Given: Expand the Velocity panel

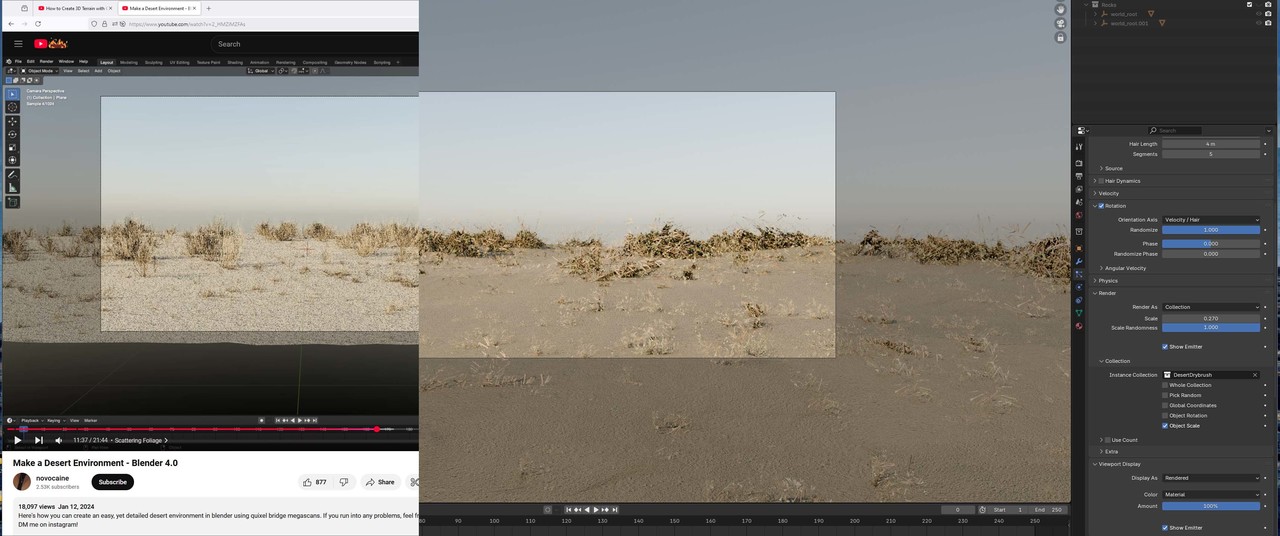Looking at the screenshot, I should tap(1106, 193).
